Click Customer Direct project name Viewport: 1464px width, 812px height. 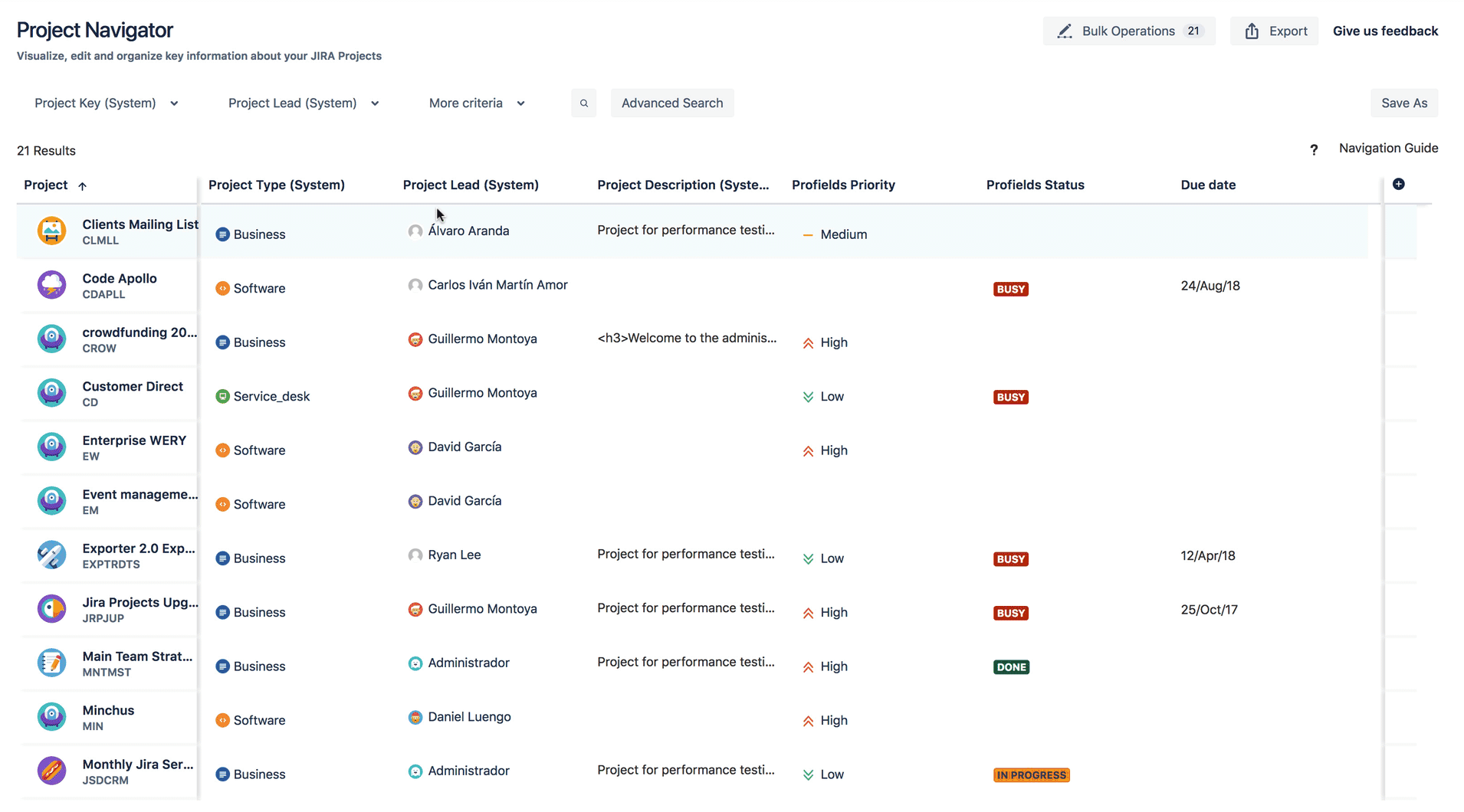pos(133,387)
